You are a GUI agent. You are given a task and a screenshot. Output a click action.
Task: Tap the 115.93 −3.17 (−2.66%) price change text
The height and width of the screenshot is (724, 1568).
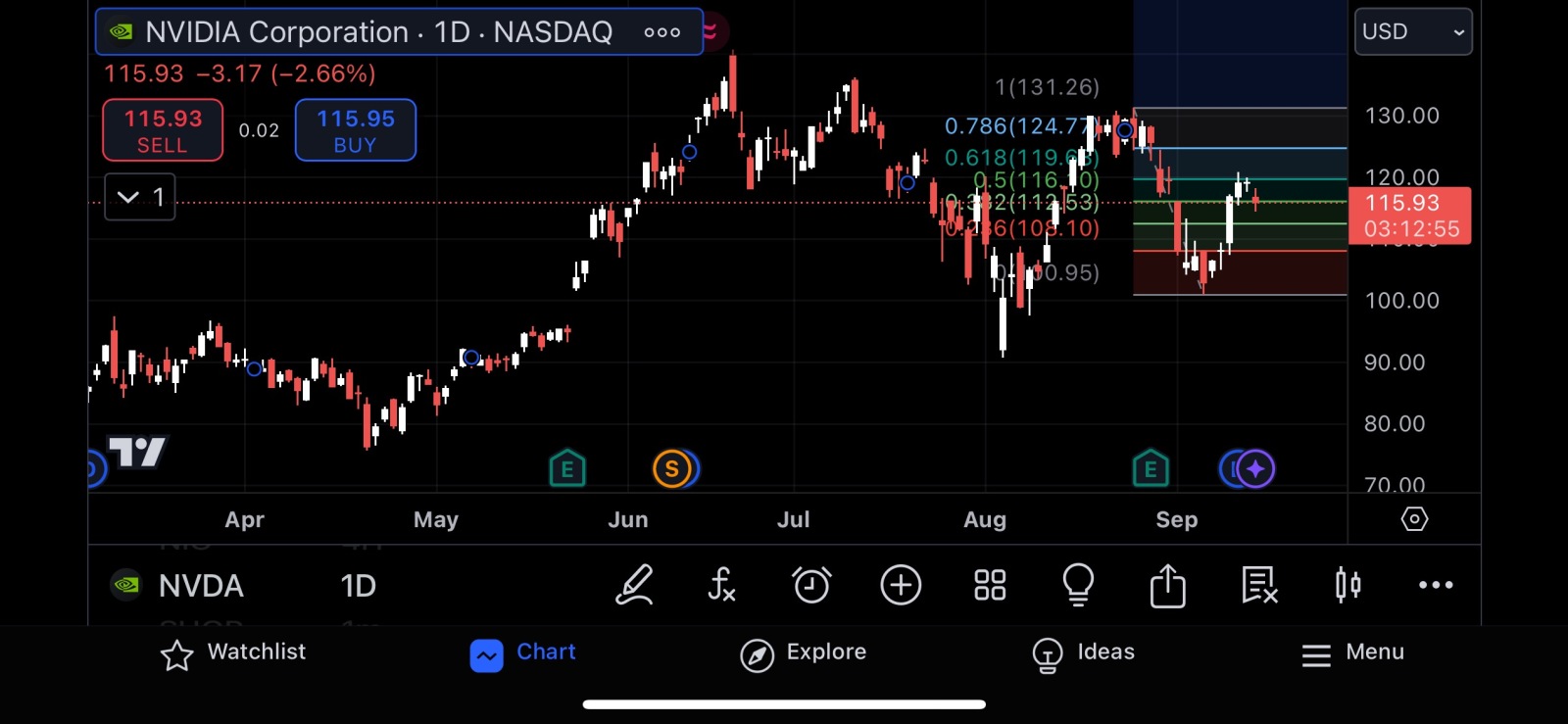pyautogui.click(x=240, y=73)
